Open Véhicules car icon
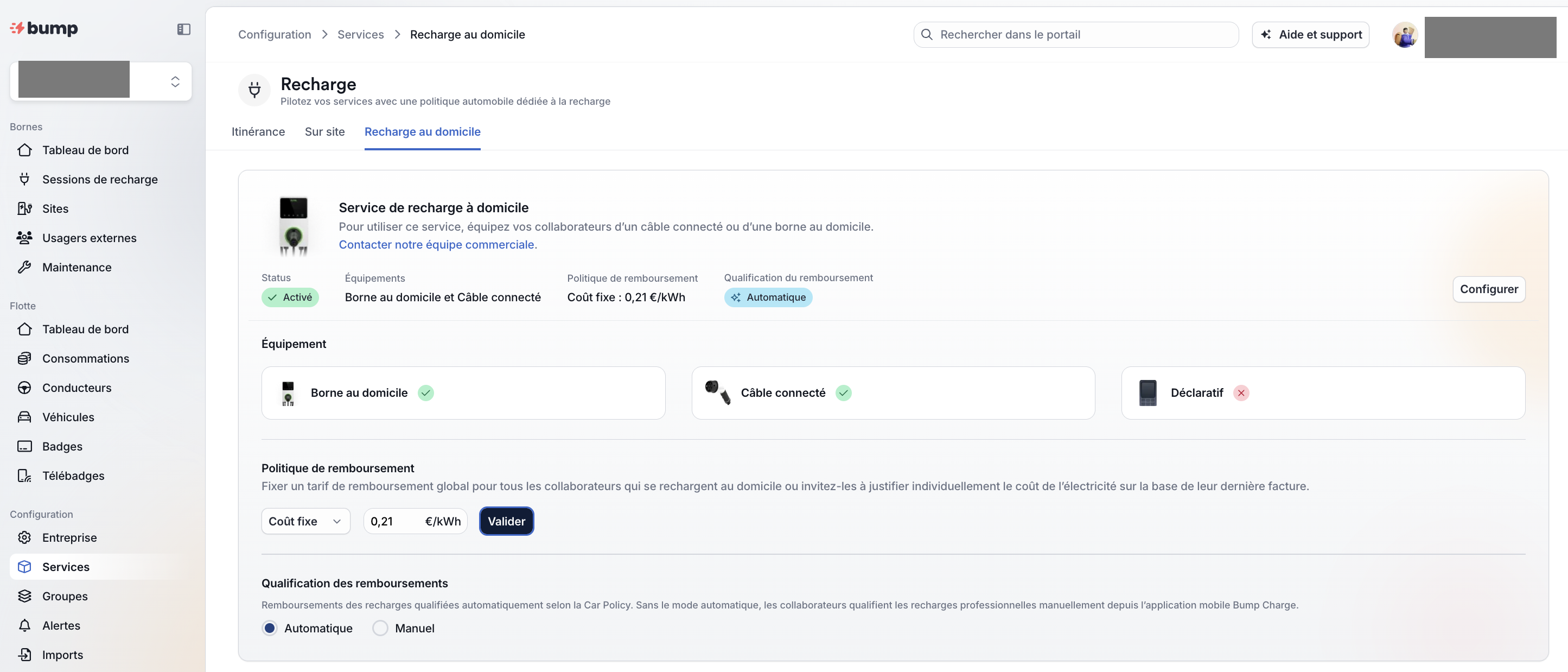The height and width of the screenshot is (672, 1568). [x=24, y=417]
